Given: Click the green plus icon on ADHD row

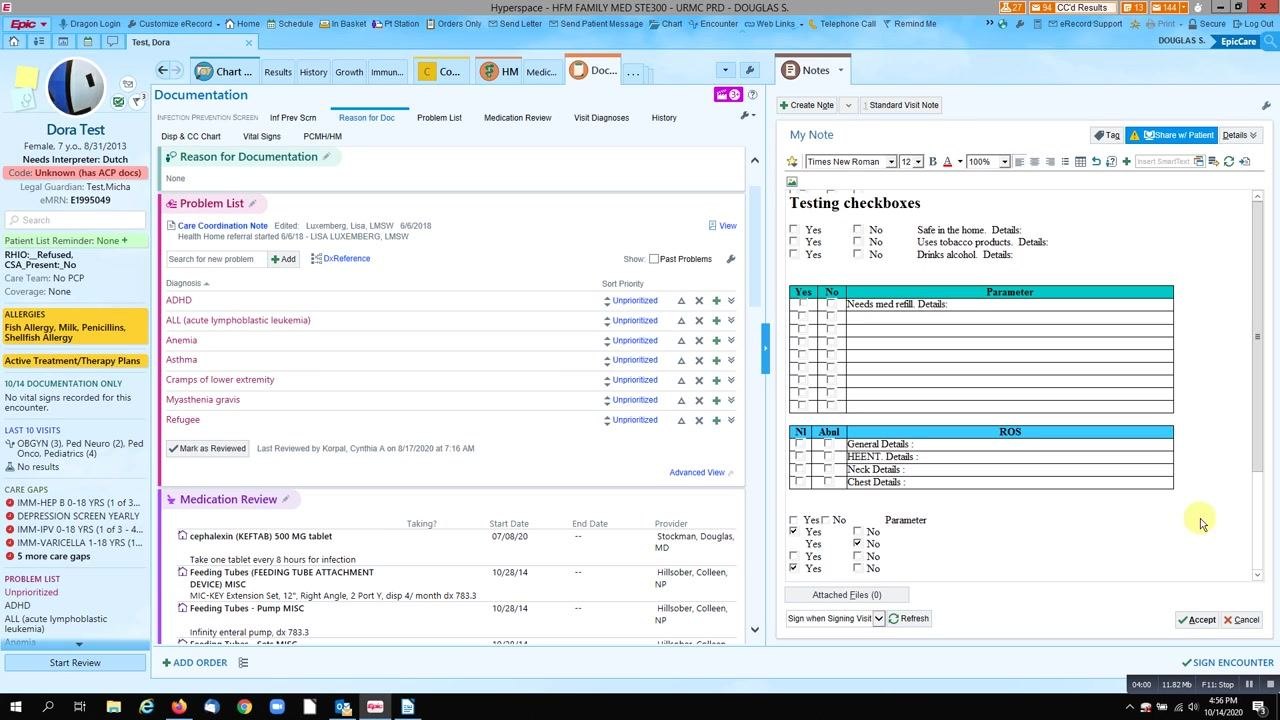Looking at the screenshot, I should coord(716,301).
